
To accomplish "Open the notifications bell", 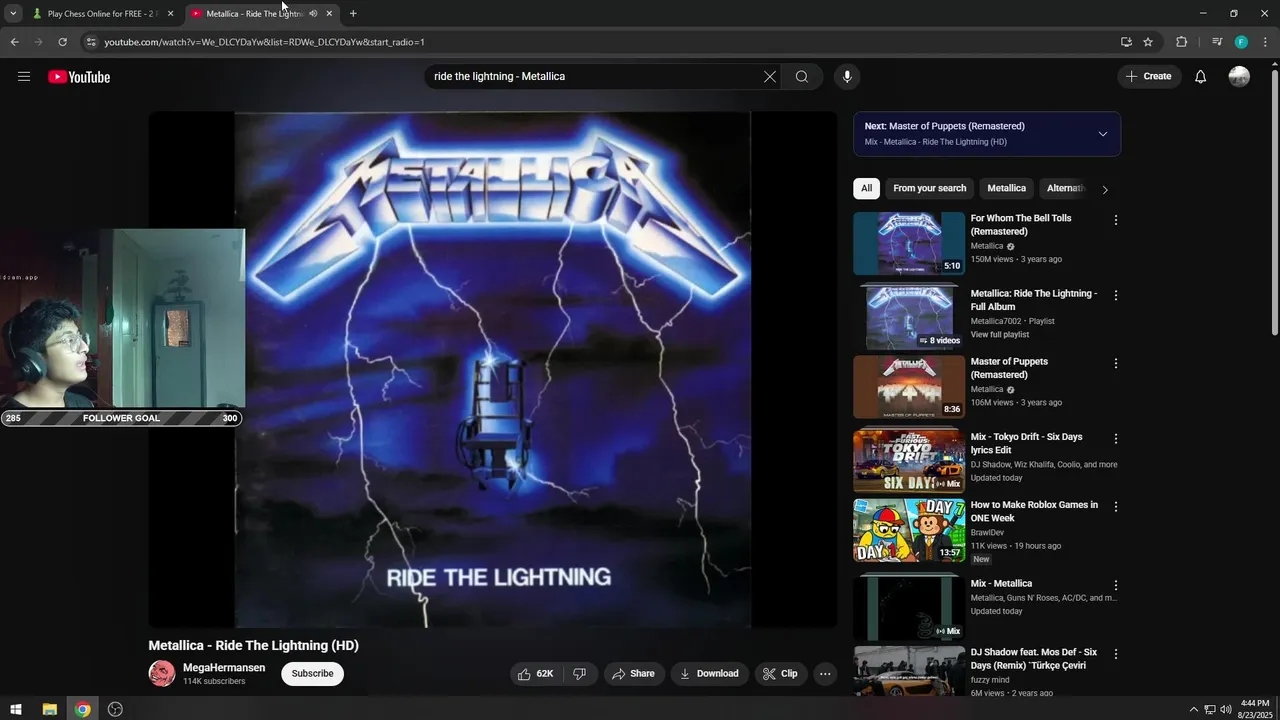I will (1201, 77).
